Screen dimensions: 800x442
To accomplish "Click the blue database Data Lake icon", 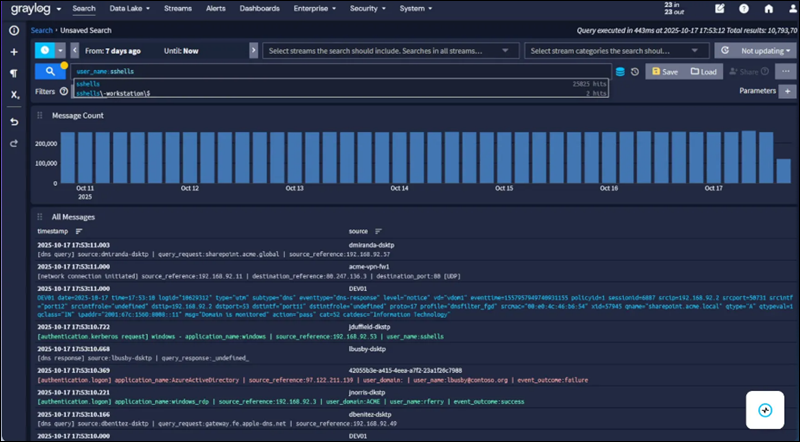I will coord(620,71).
